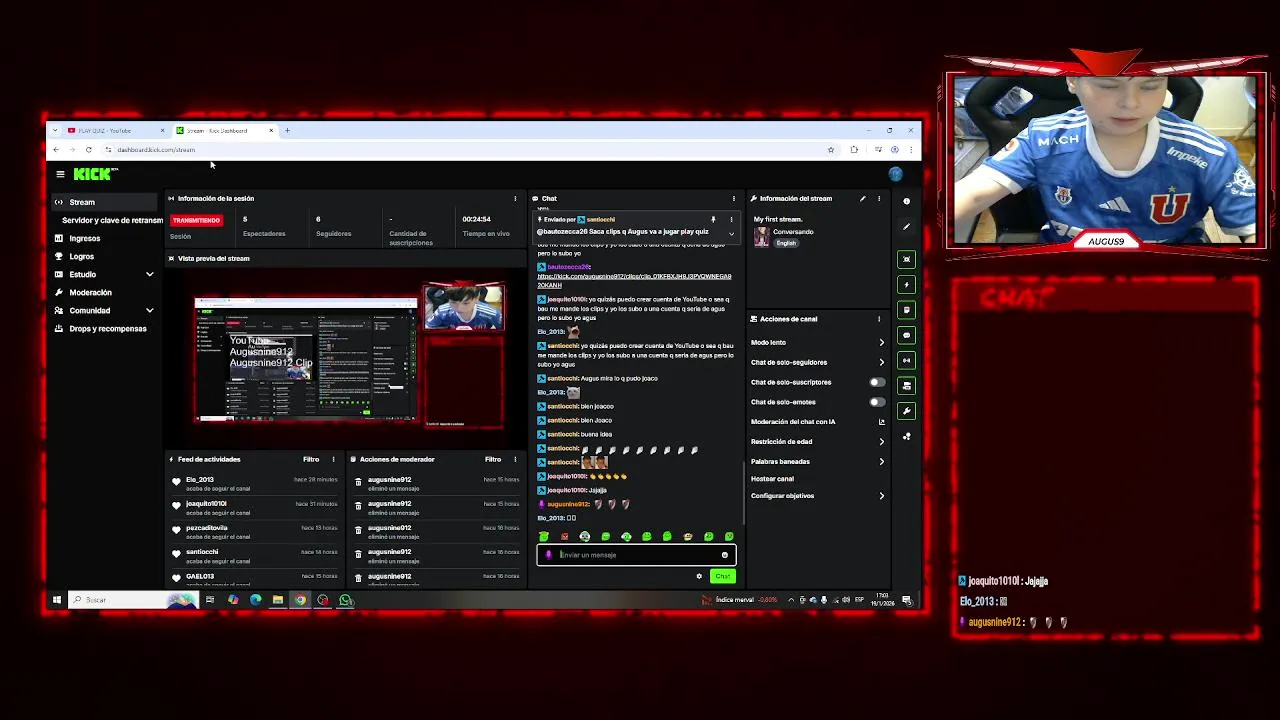Open the hamburger menu beside Kick logo
1280x720 pixels.
tap(60, 174)
